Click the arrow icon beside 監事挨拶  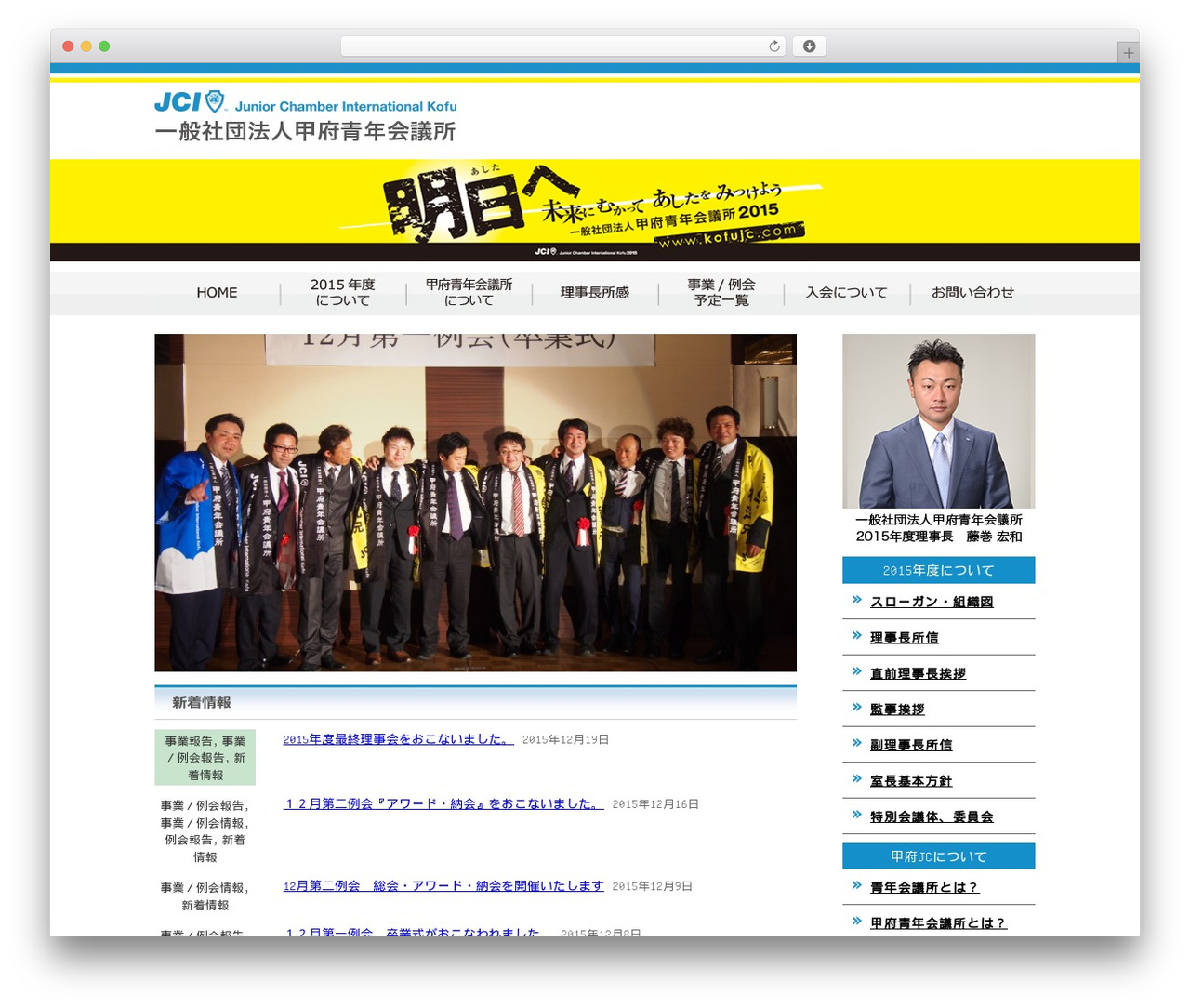coord(856,708)
